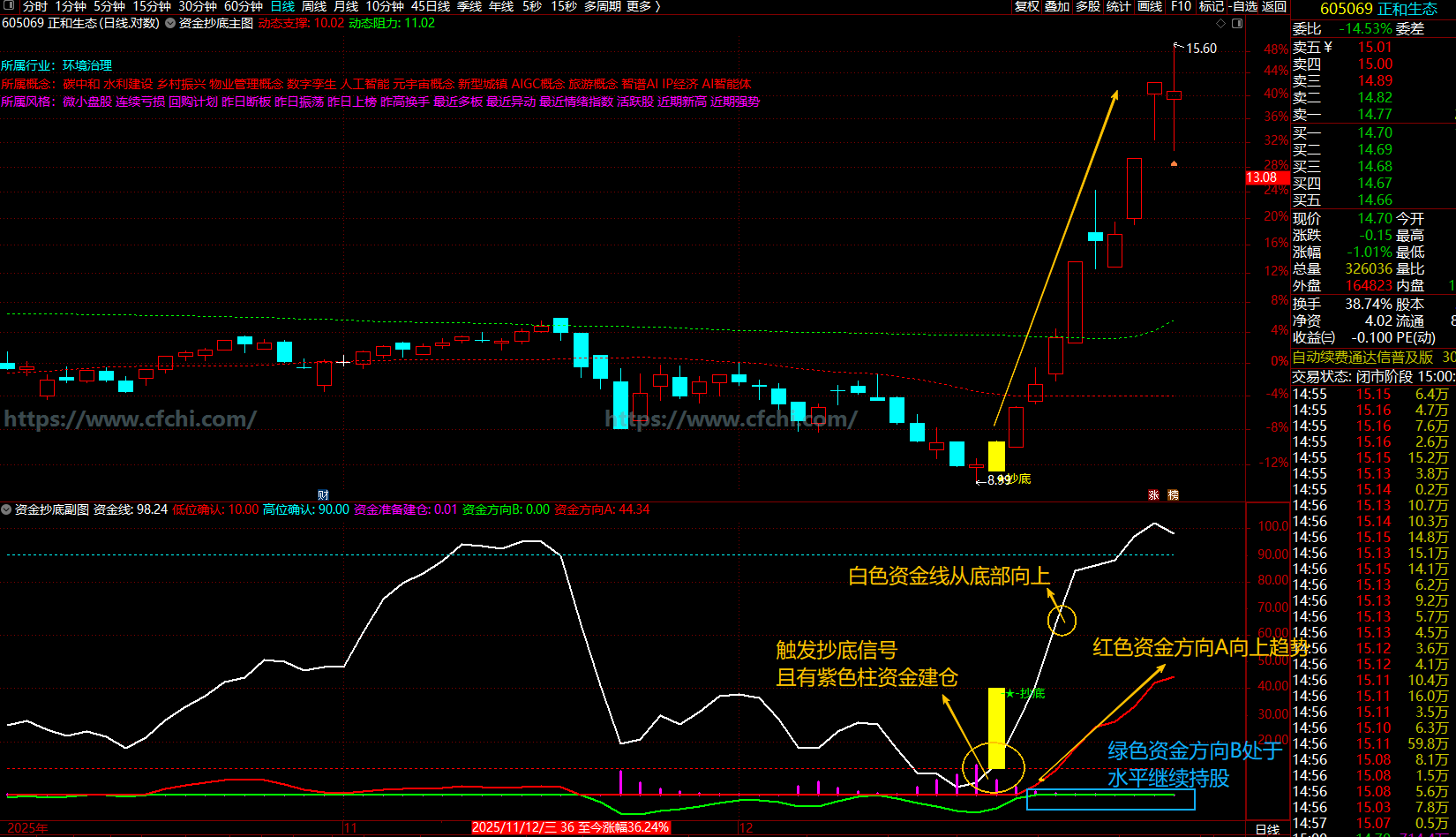The height and width of the screenshot is (837, 1456).
Task: Click the 动态阻力: 11.02 label
Action: (x=392, y=23)
